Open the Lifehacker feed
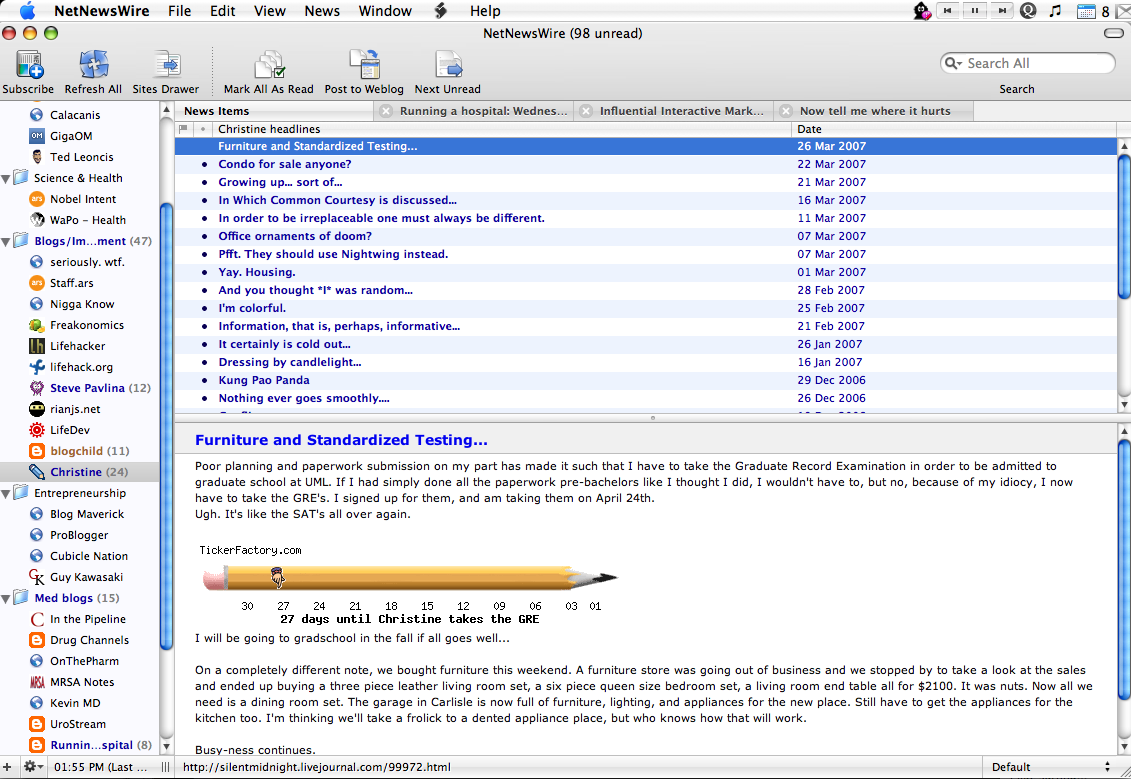Viewport: 1131px width, 779px height. 77,346
